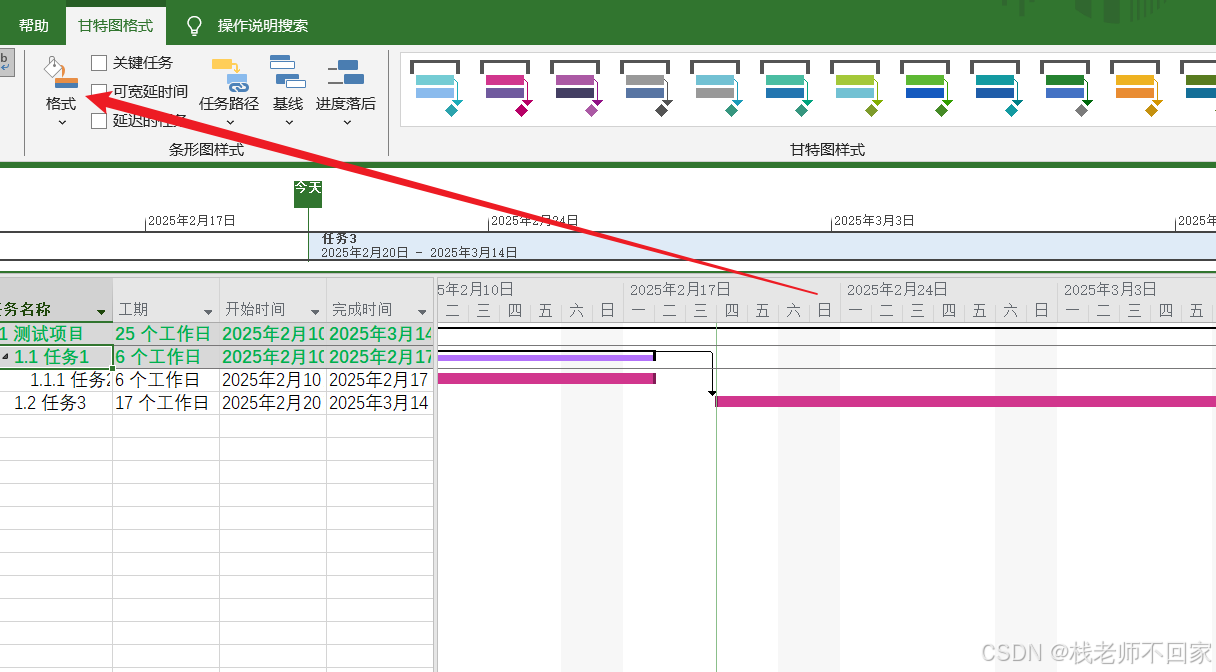Image resolution: width=1216 pixels, height=672 pixels.
Task: Click the 进度落后 icon
Action: [x=345, y=74]
